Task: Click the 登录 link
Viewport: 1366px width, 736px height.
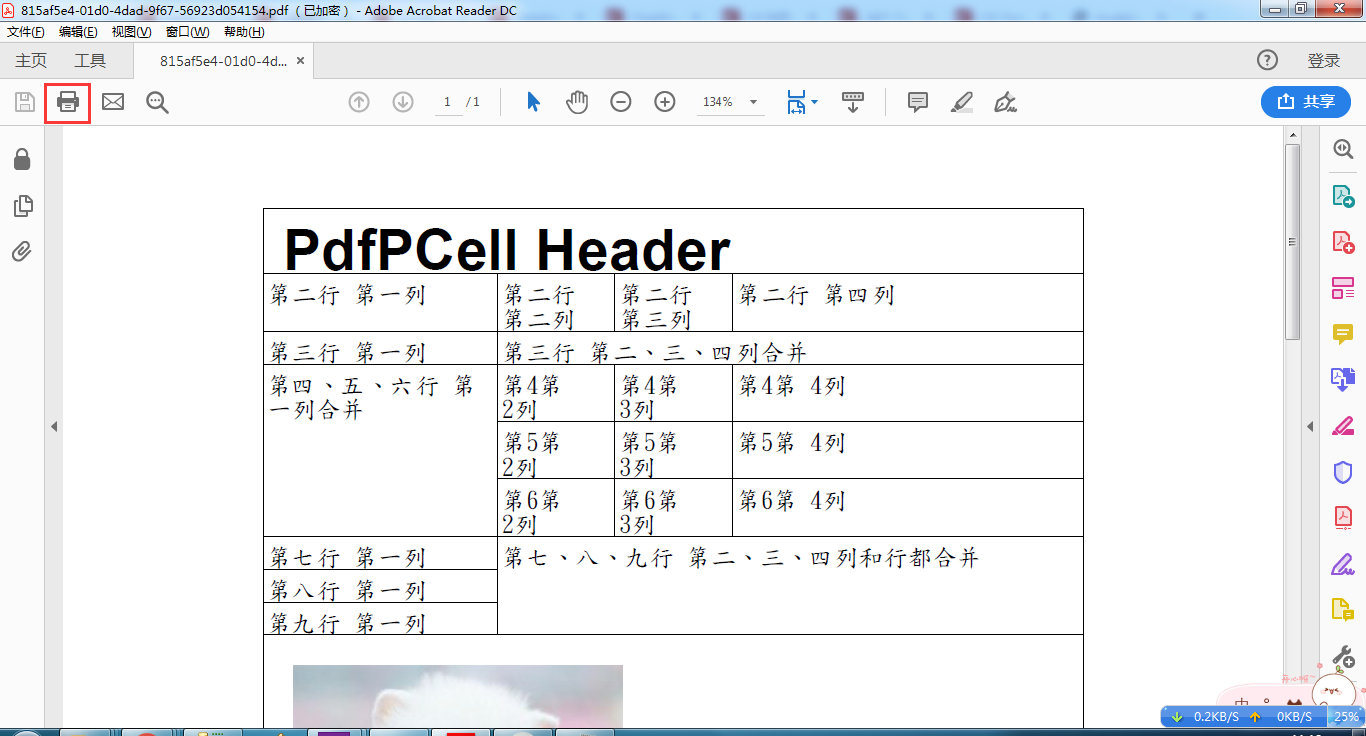Action: (1324, 60)
